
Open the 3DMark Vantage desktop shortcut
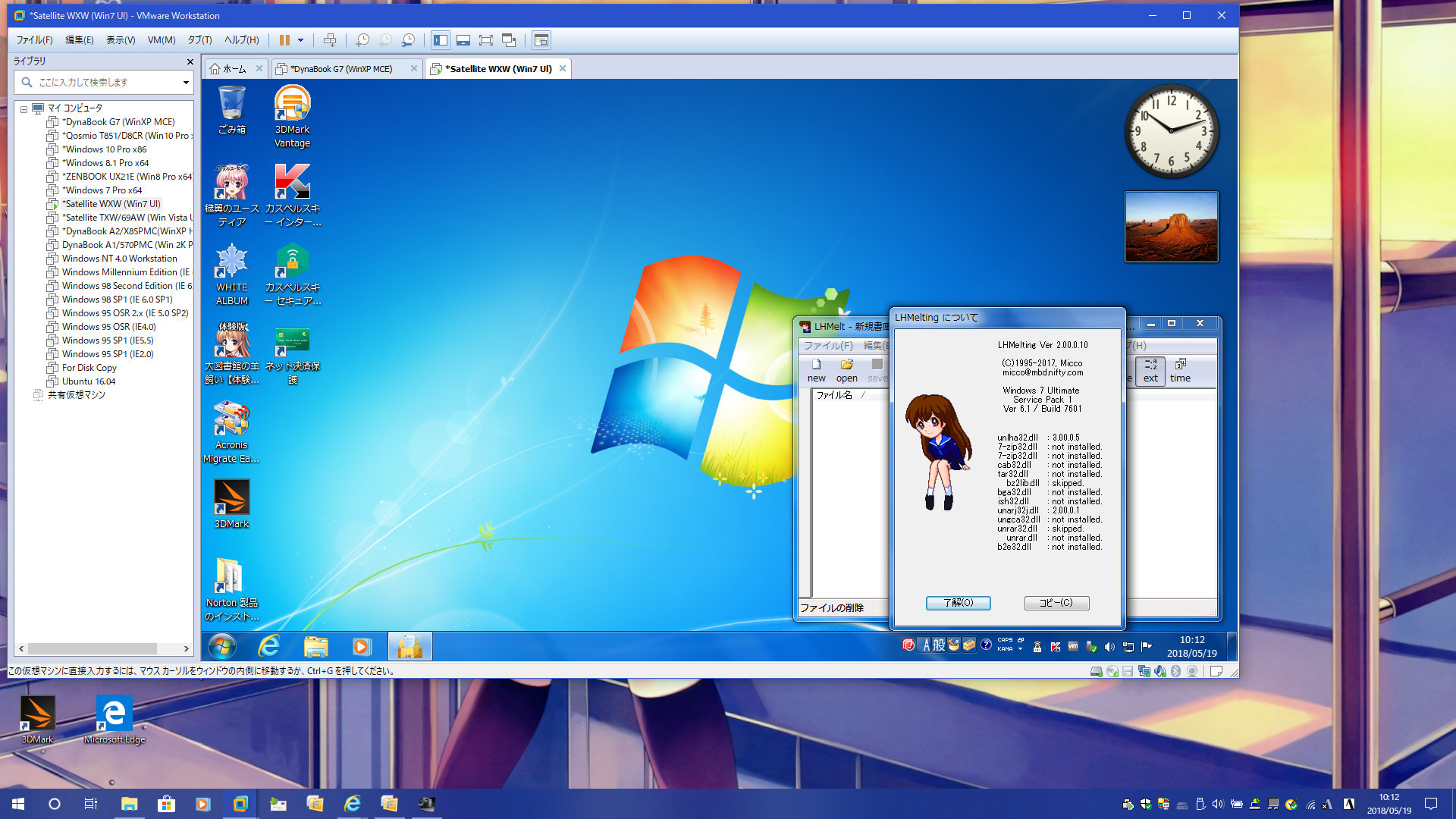292,116
